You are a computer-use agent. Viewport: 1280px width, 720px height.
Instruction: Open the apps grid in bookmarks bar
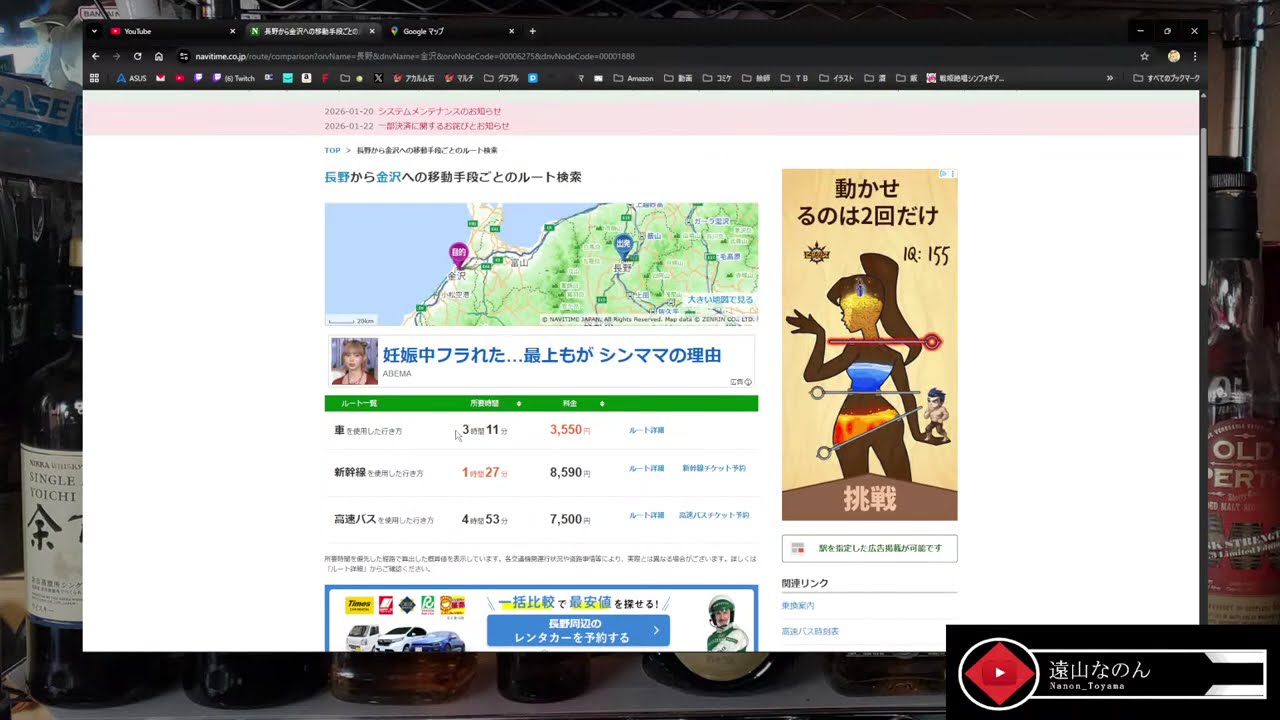coord(95,78)
